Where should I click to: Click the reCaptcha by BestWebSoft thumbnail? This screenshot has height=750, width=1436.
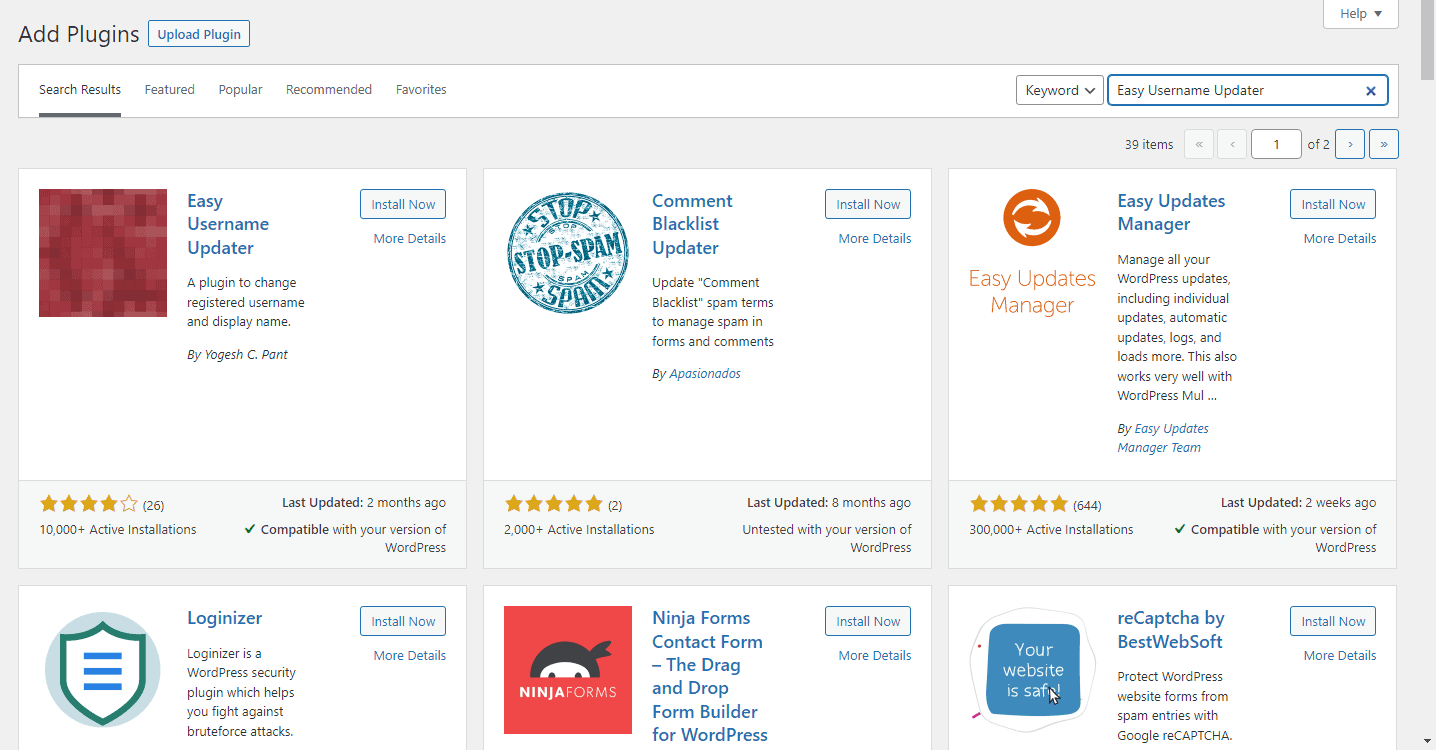(x=1032, y=669)
